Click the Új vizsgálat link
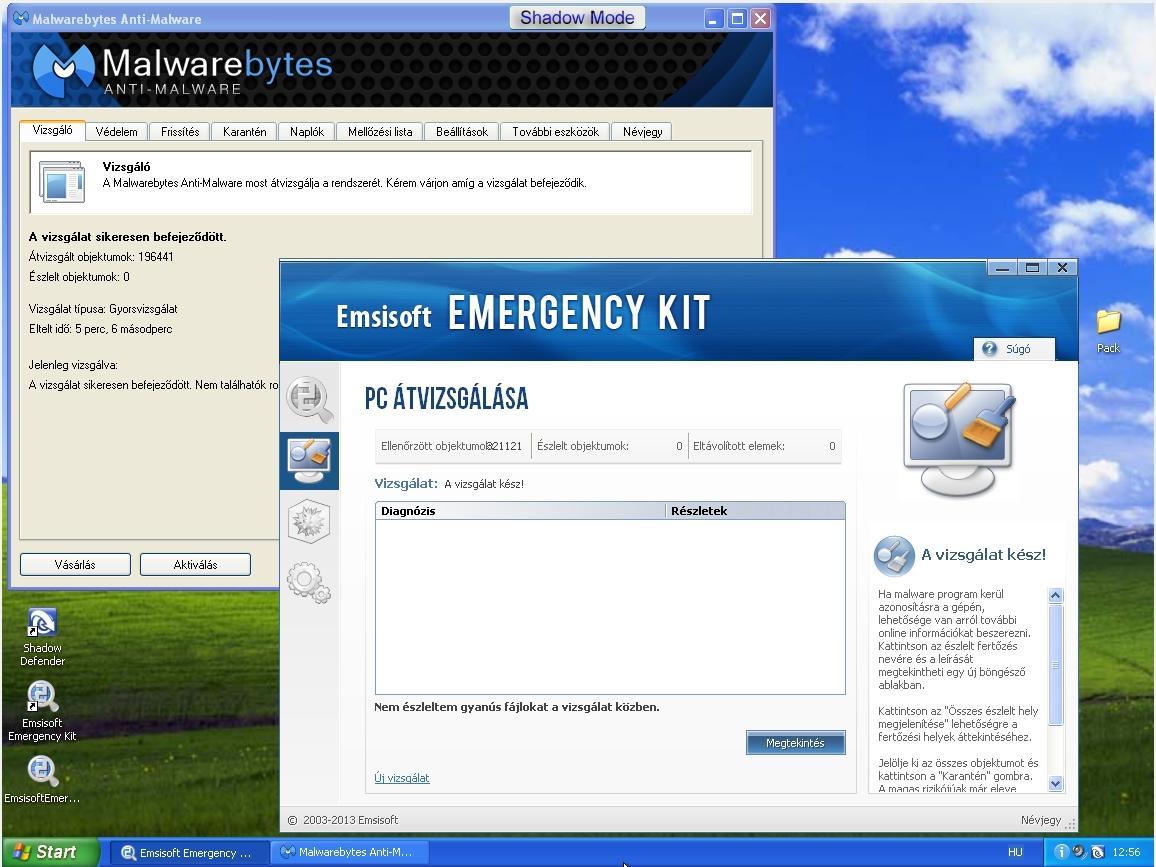Screen dimensions: 1156x867 pyautogui.click(x=402, y=778)
